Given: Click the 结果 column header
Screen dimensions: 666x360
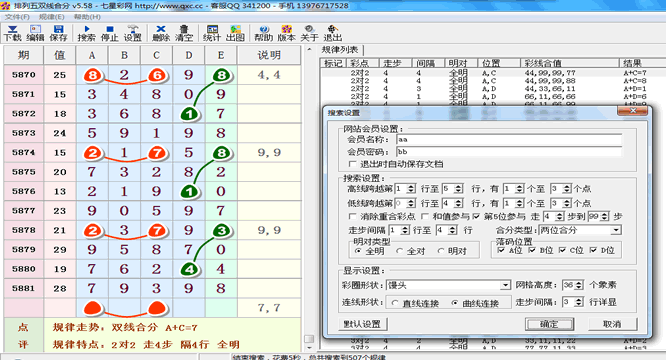Looking at the screenshot, I should coord(642,63).
